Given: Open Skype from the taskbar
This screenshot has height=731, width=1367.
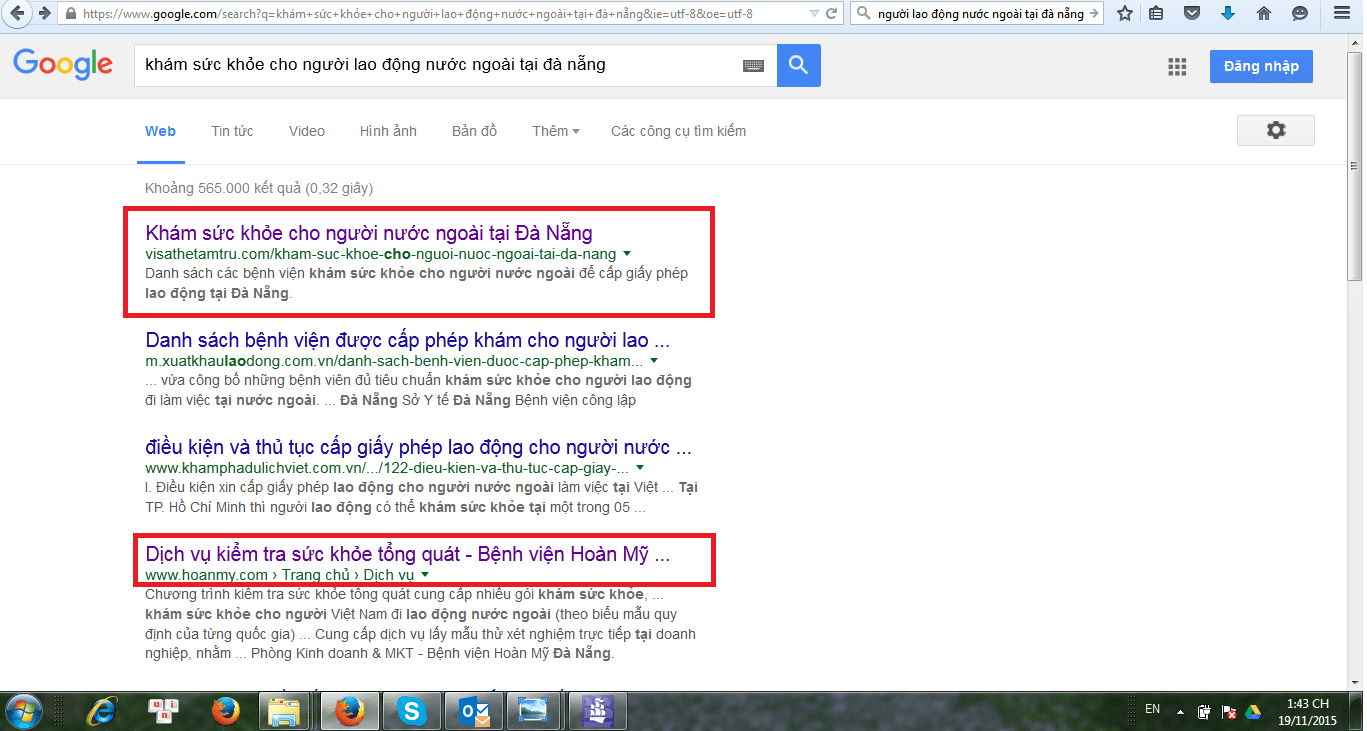Looking at the screenshot, I should 411,711.
